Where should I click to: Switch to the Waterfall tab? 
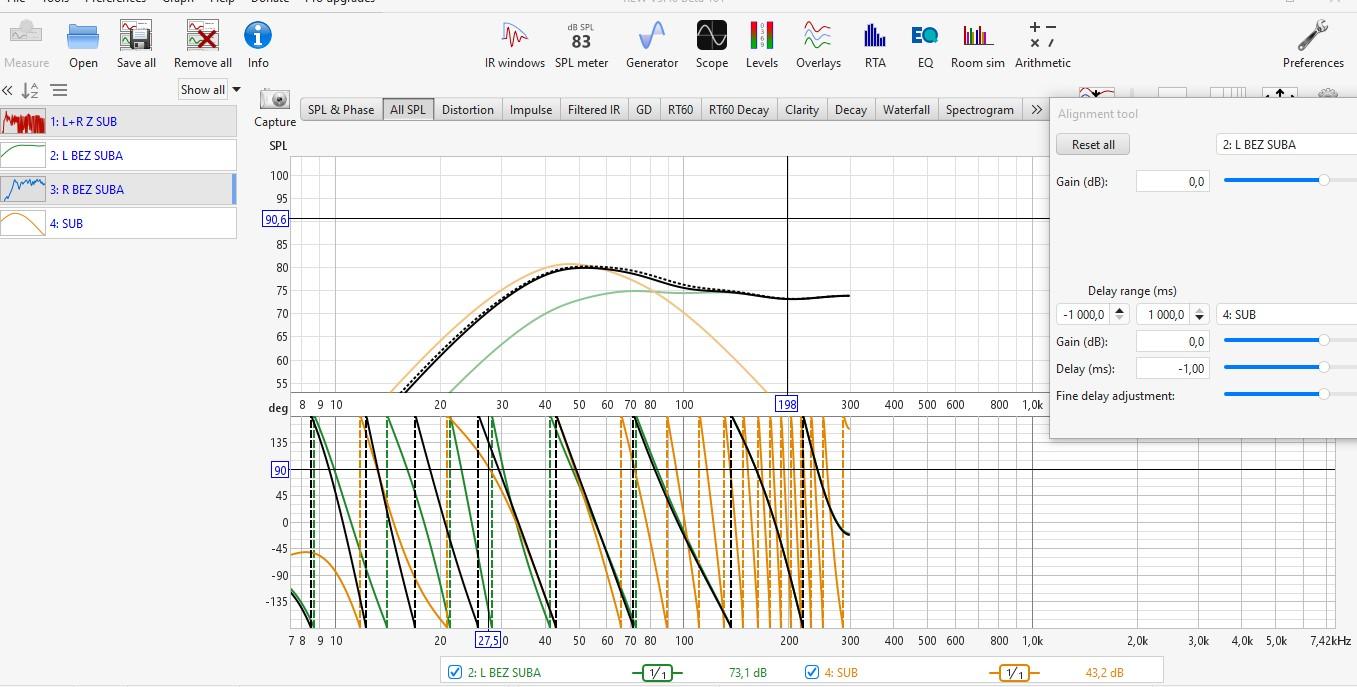906,110
